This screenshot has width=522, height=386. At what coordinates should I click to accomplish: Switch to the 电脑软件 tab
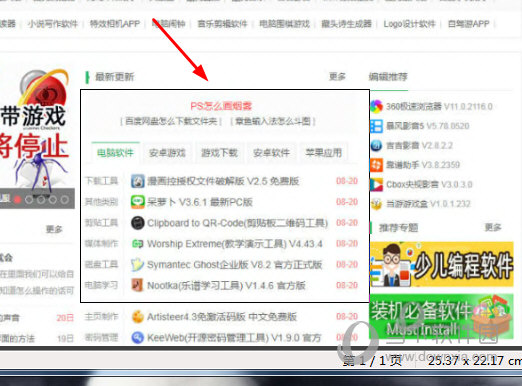tap(115, 153)
